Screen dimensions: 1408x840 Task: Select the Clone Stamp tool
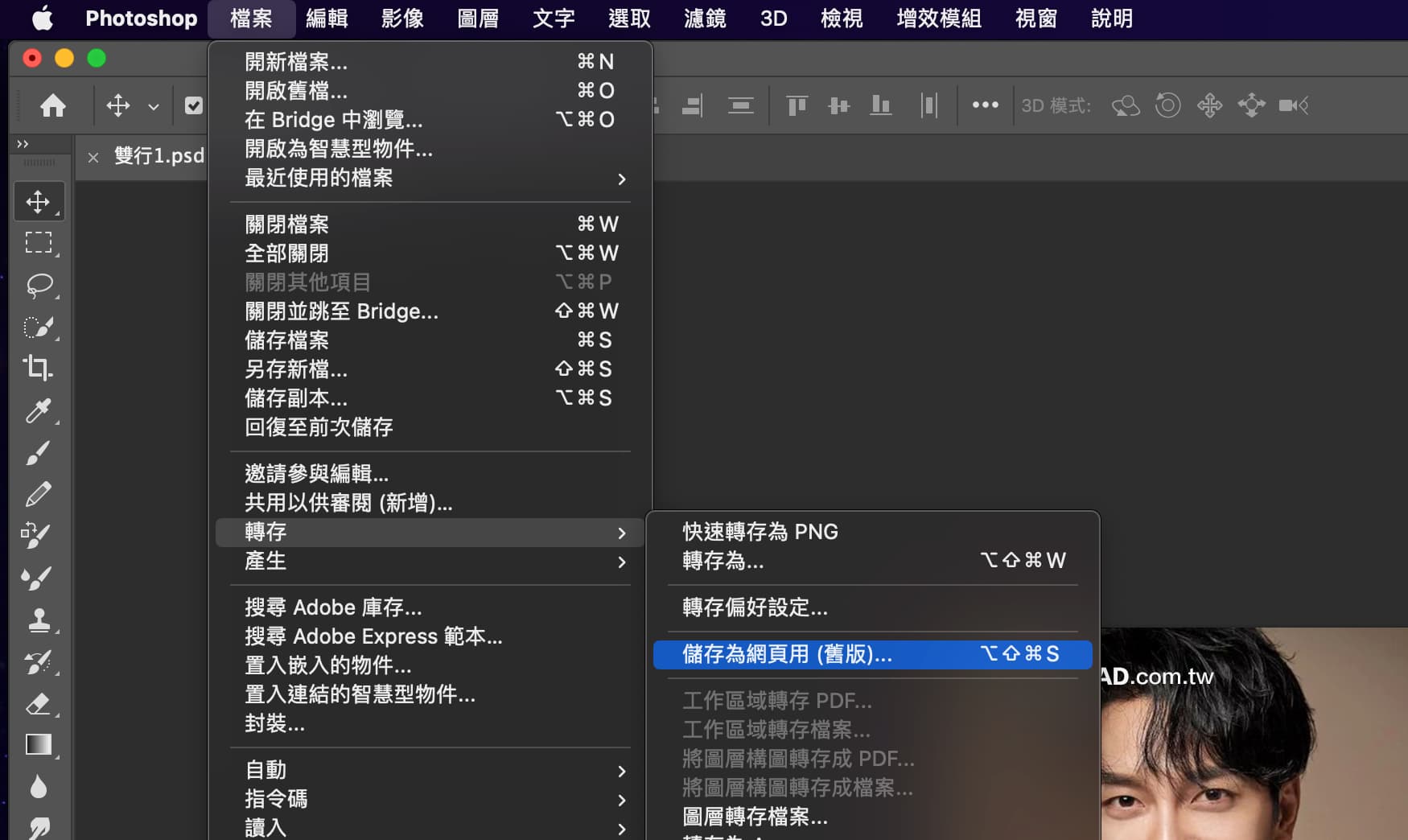point(38,620)
